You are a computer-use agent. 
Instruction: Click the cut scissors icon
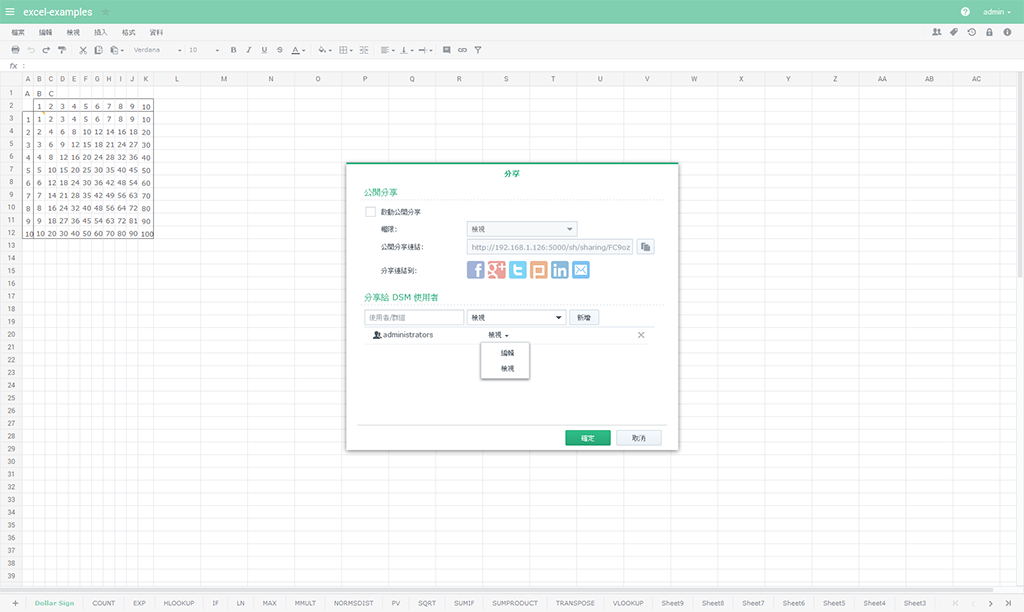83,50
